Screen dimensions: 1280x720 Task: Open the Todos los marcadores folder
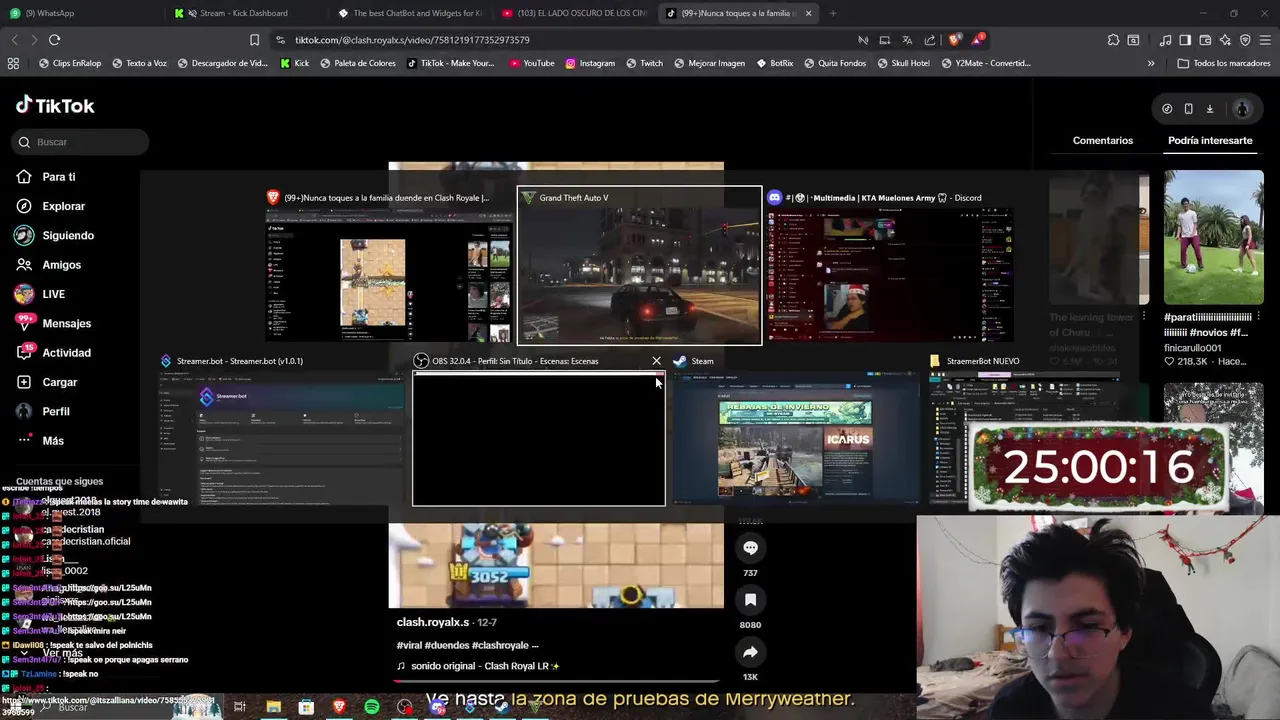point(1223,63)
